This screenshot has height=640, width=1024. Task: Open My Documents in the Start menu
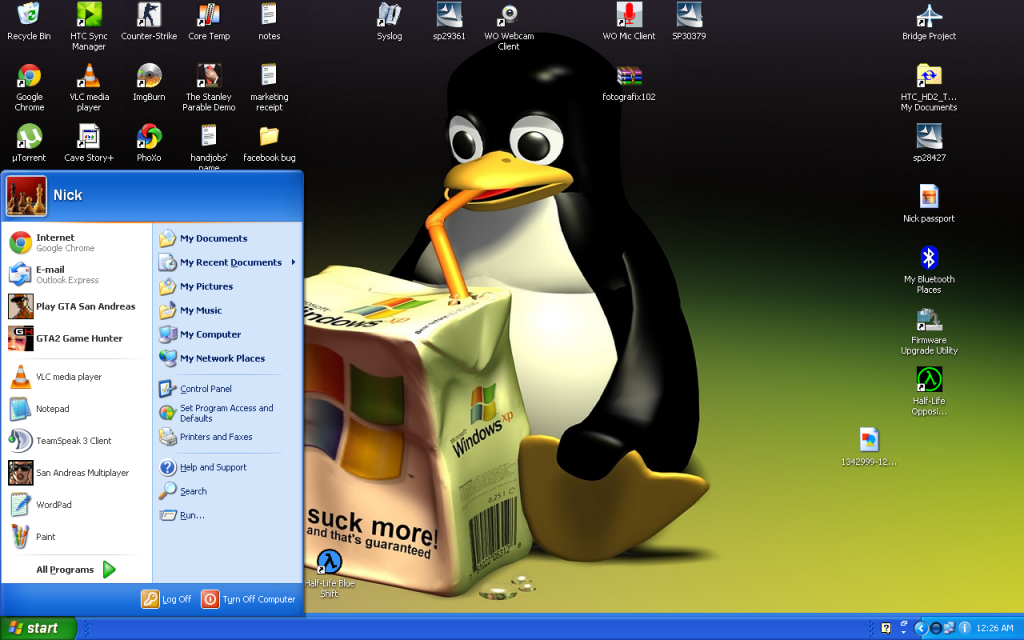coord(227,238)
